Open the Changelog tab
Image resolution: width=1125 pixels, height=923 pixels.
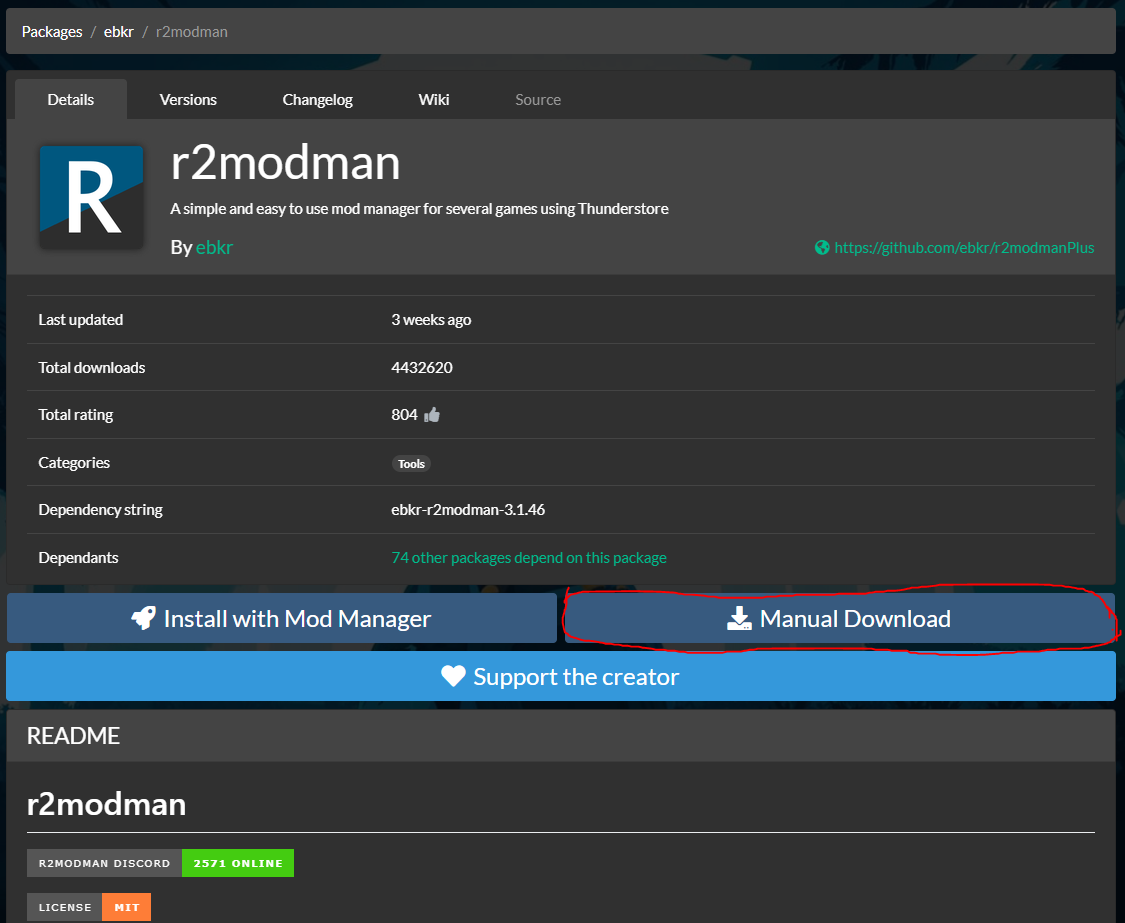coord(317,100)
